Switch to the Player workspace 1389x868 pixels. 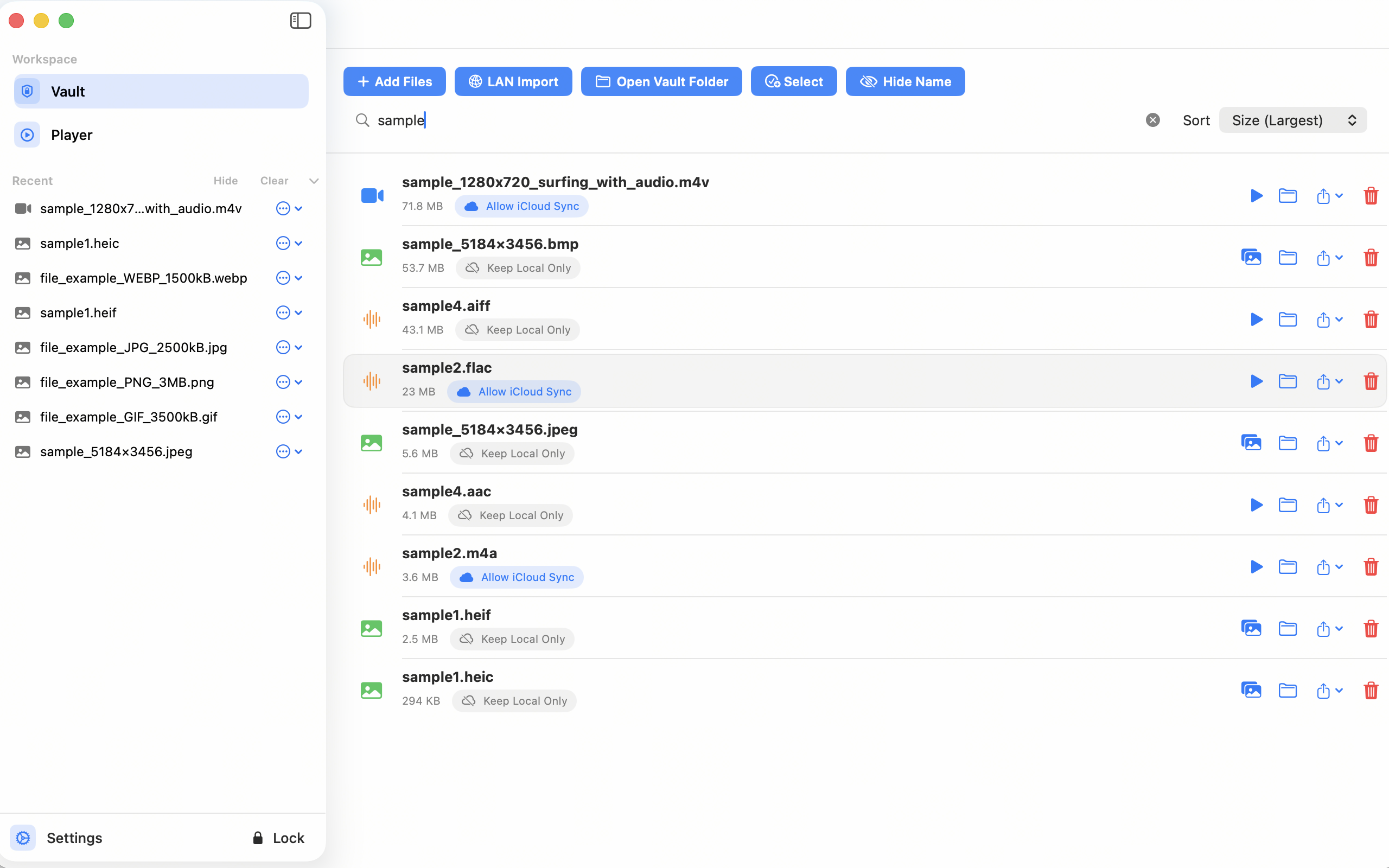[x=71, y=135]
